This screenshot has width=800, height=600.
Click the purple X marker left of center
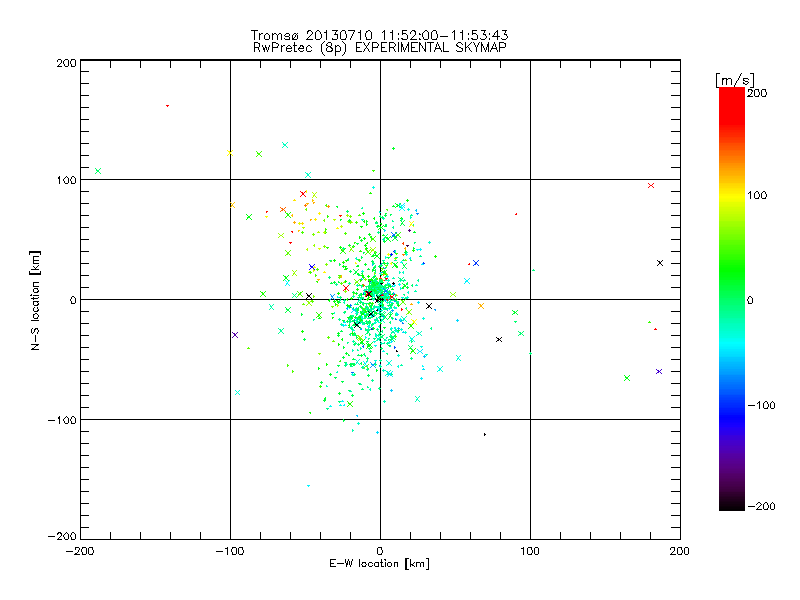point(235,335)
